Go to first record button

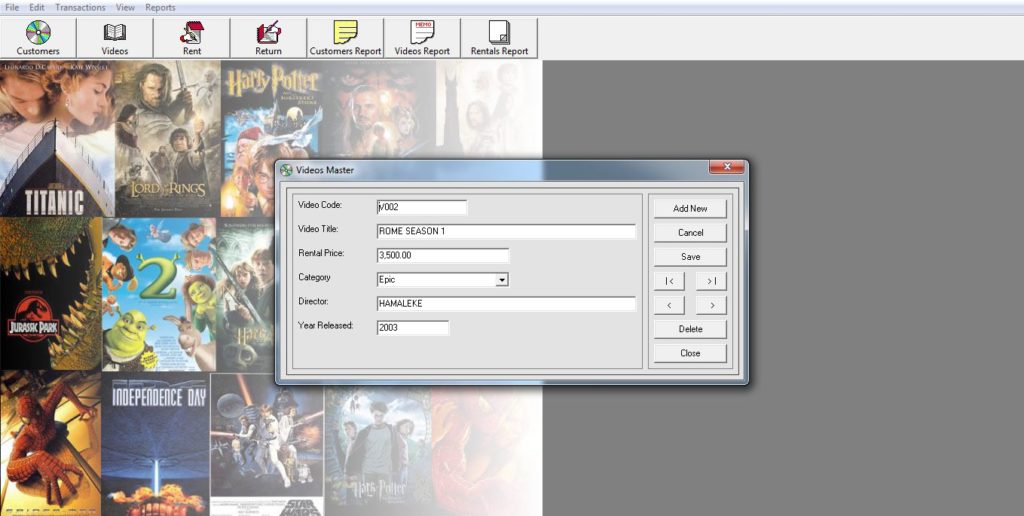[669, 281]
